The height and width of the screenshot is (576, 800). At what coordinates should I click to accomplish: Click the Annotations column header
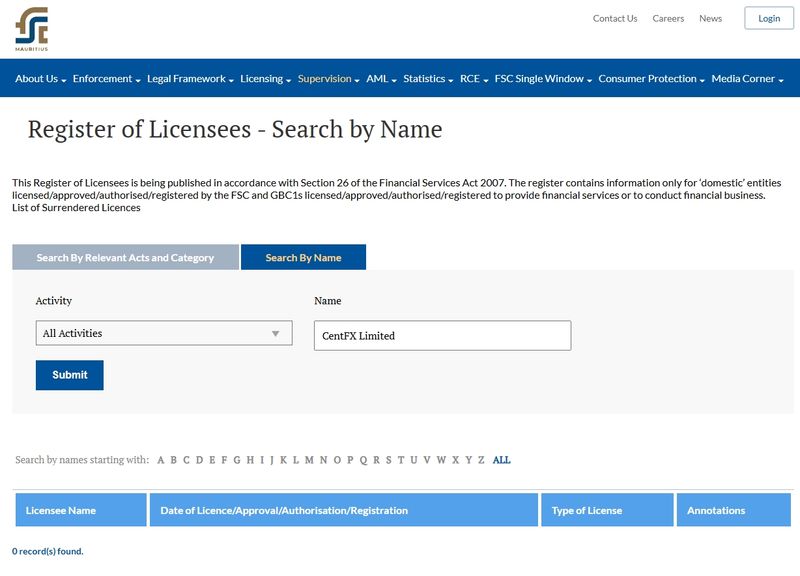[x=734, y=510]
